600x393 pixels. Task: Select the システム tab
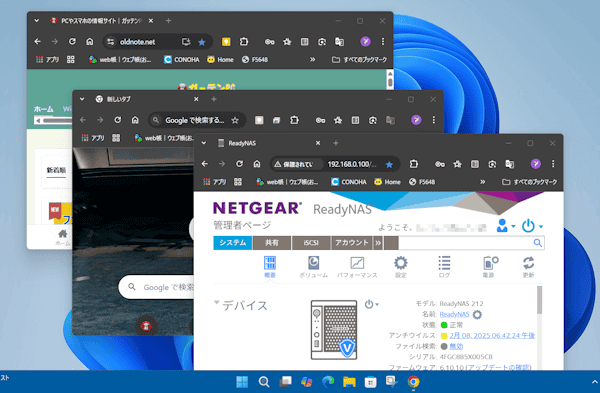(x=233, y=243)
